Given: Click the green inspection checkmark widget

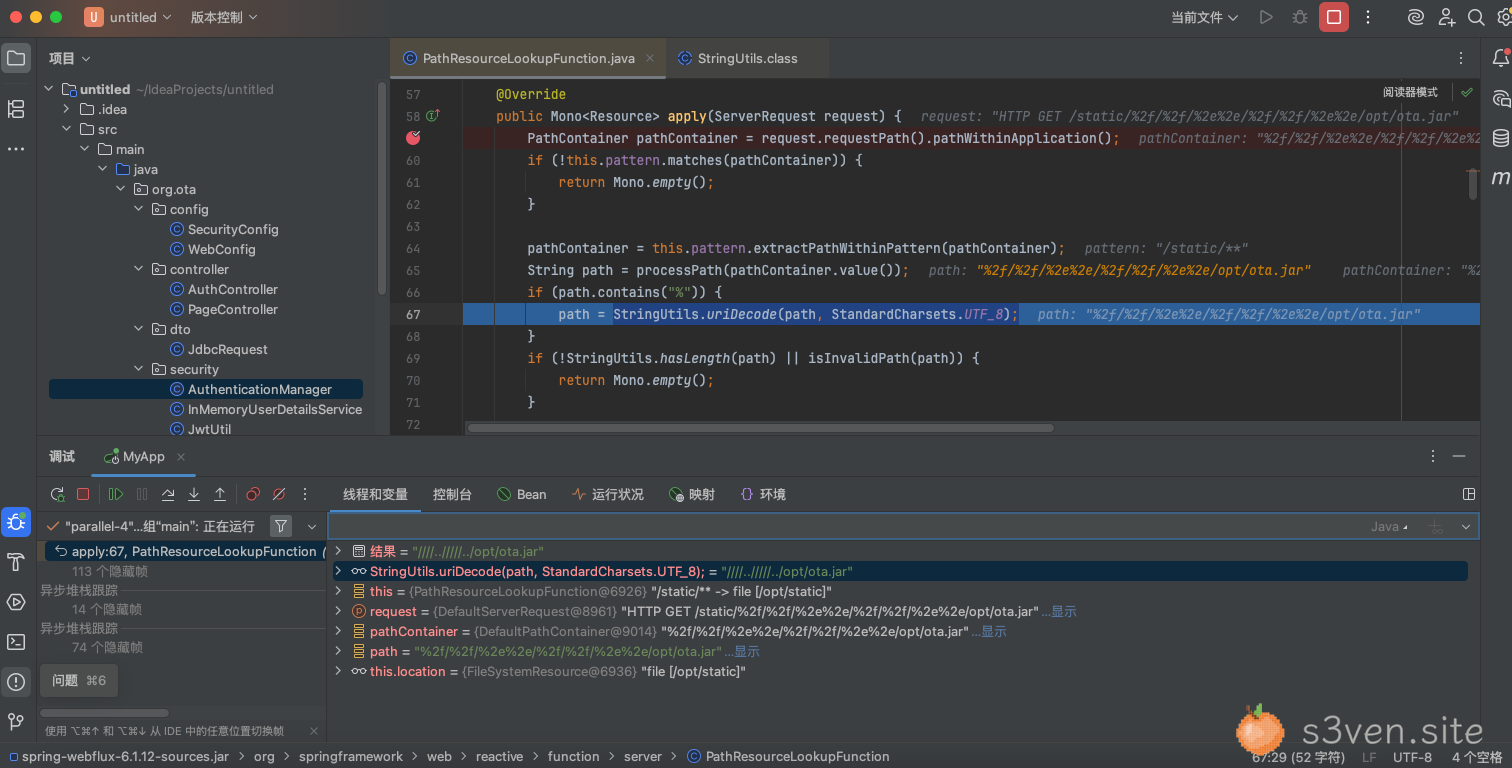Looking at the screenshot, I should pyautogui.click(x=1467, y=92).
